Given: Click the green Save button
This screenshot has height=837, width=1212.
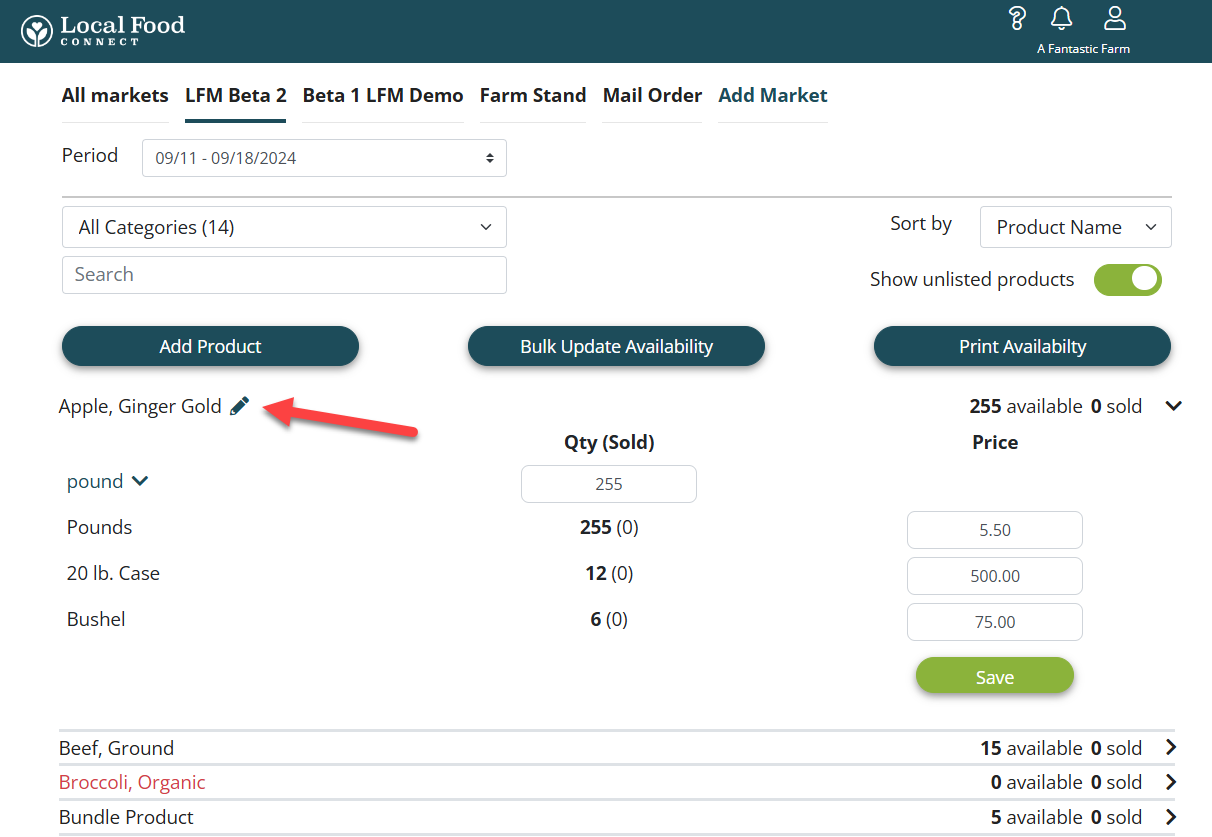Looking at the screenshot, I should coord(994,677).
